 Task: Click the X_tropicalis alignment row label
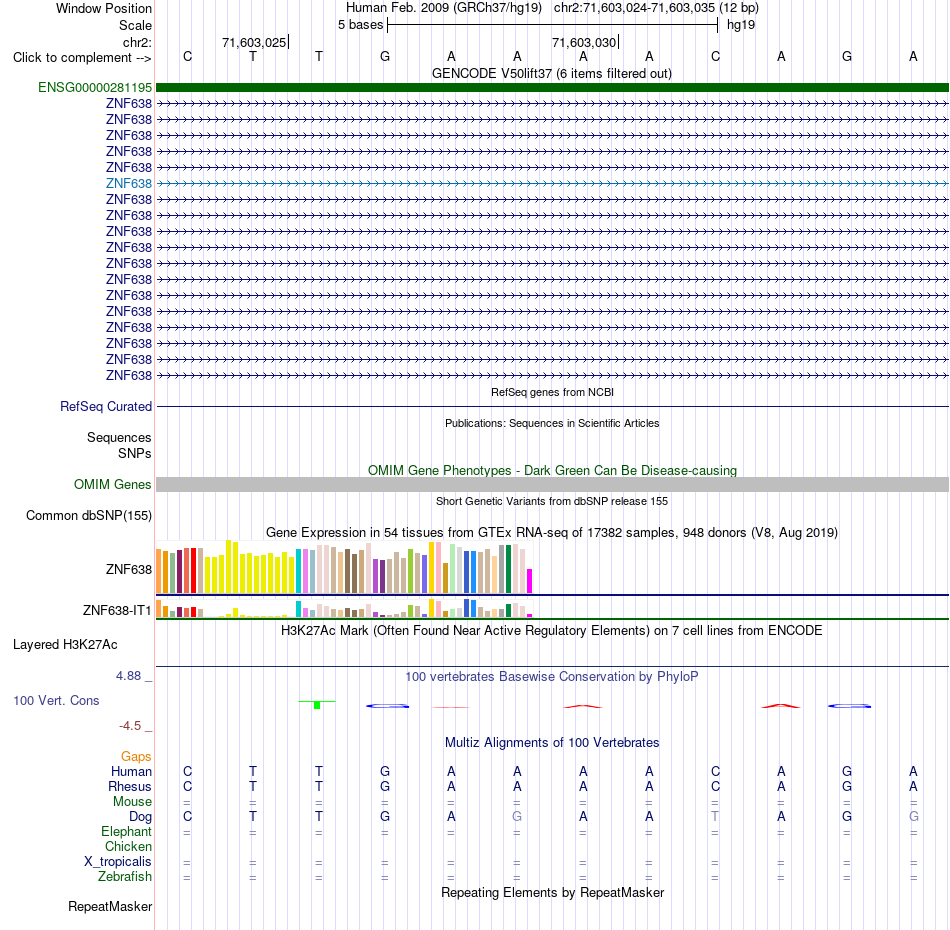coord(118,862)
